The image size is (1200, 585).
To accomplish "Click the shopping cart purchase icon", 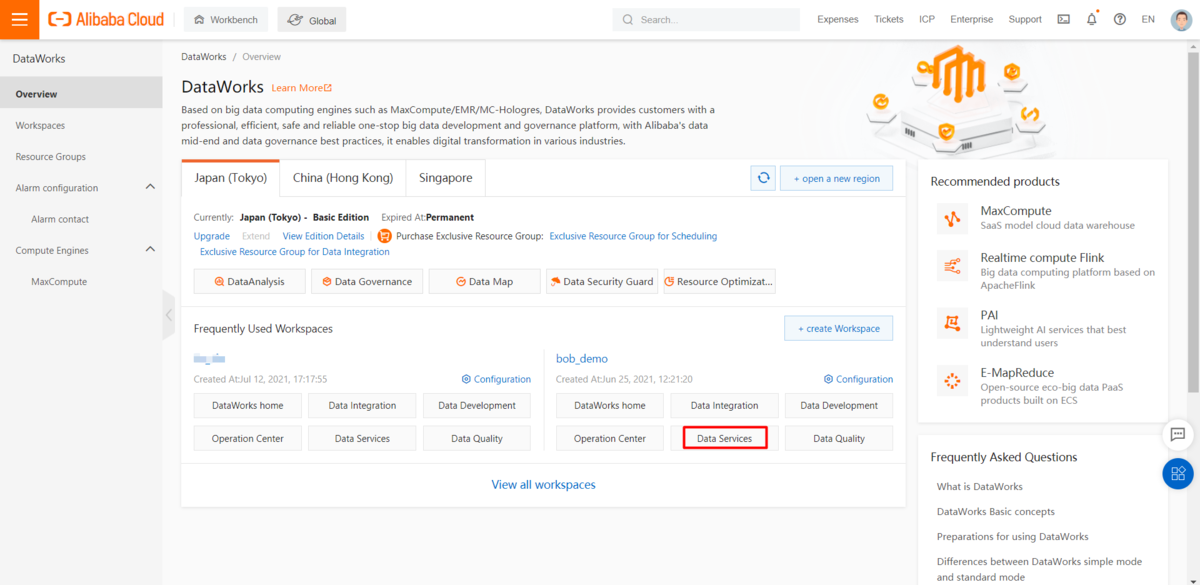I will 384,236.
